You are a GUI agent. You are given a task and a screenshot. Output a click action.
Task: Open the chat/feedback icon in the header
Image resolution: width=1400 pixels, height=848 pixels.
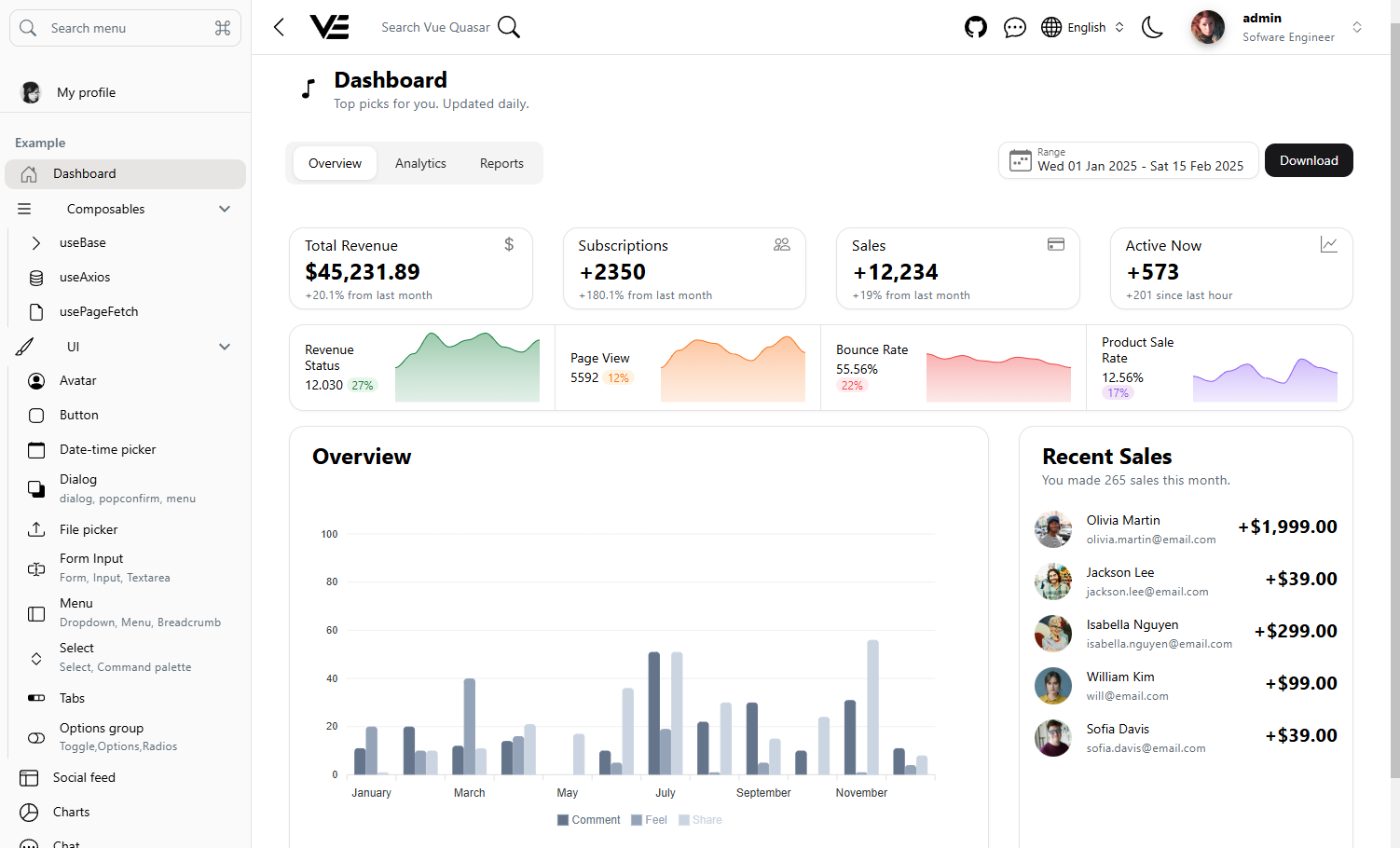pos(1015,27)
